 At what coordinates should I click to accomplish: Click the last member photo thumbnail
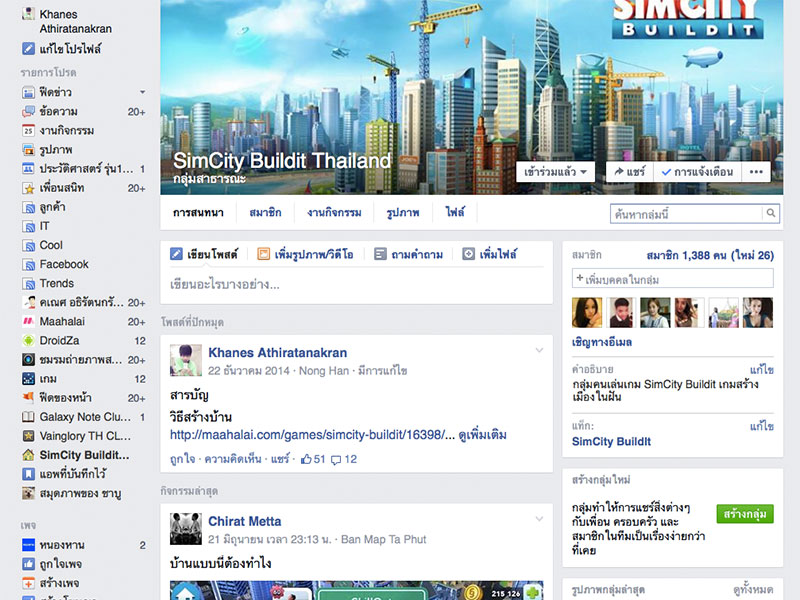point(758,312)
